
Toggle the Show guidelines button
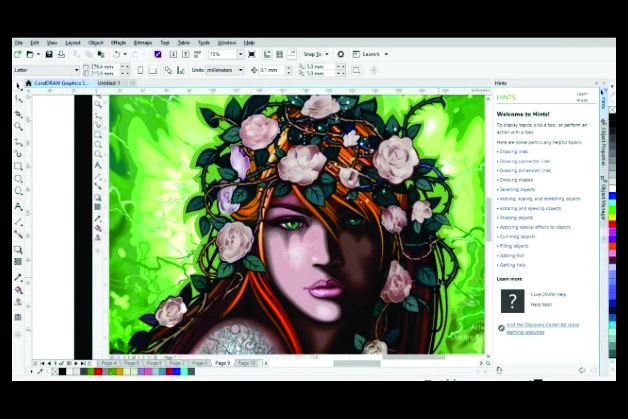[292, 54]
